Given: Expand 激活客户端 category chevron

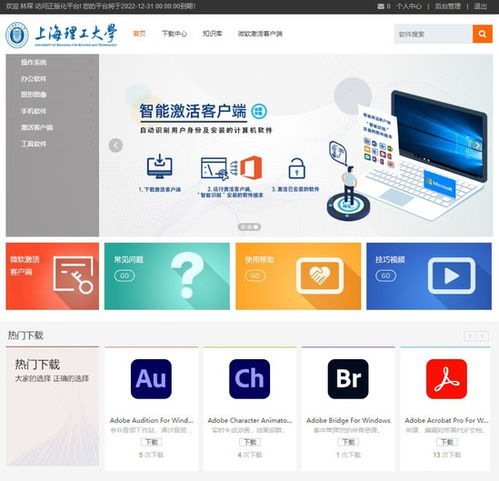Looking at the screenshot, I should (x=91, y=127).
